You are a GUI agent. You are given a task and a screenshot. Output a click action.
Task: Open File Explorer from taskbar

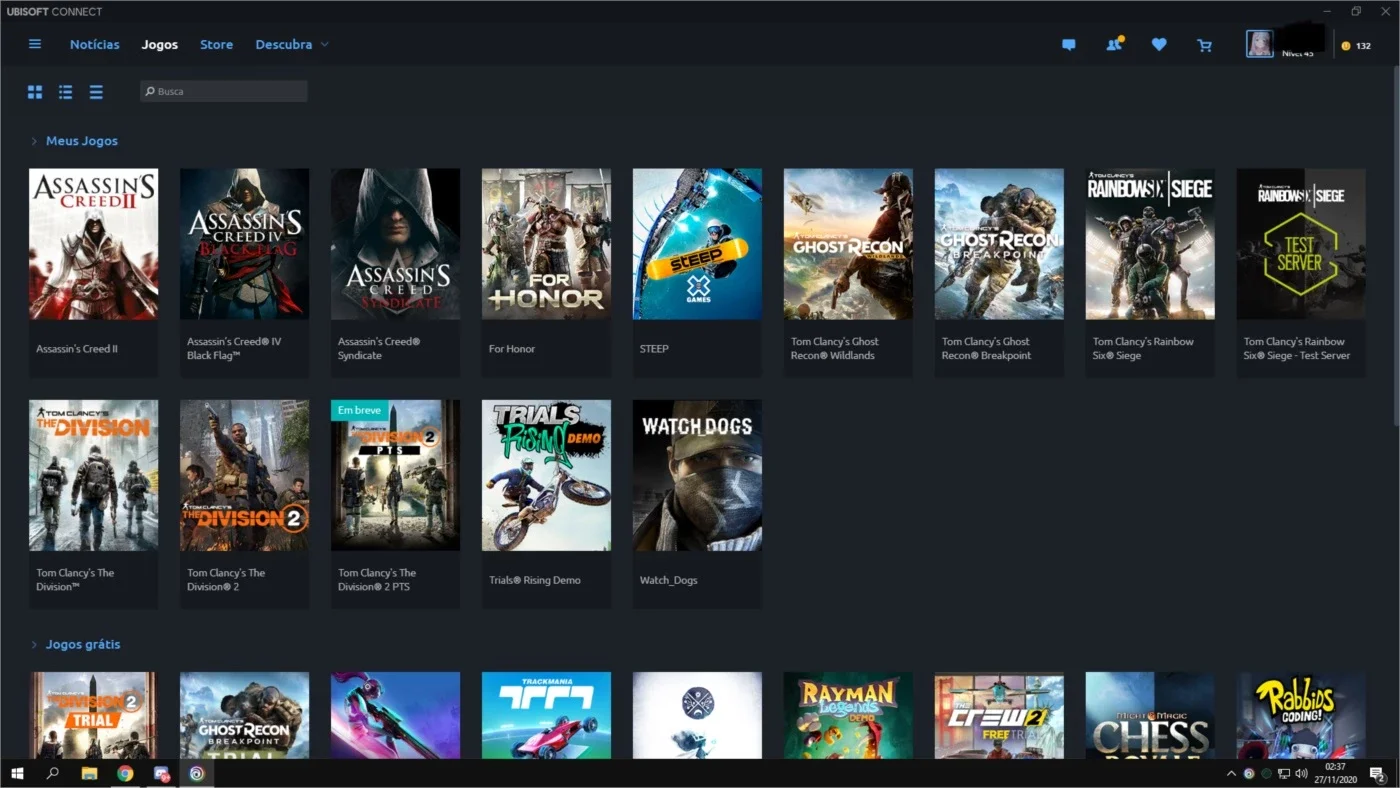89,773
